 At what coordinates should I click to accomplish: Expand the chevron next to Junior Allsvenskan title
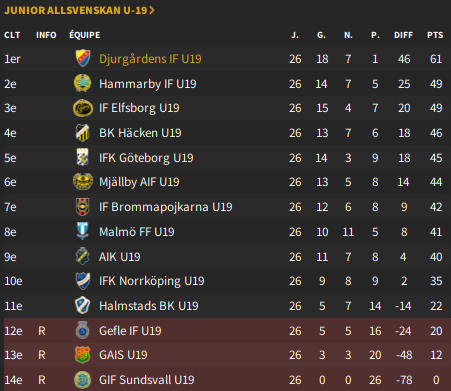152,10
